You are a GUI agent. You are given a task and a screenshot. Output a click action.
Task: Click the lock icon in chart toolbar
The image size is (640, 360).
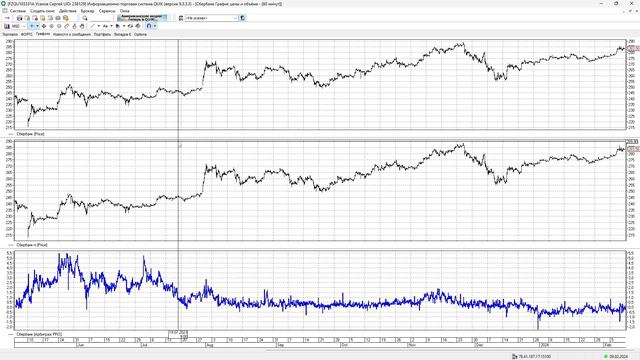[74, 27]
